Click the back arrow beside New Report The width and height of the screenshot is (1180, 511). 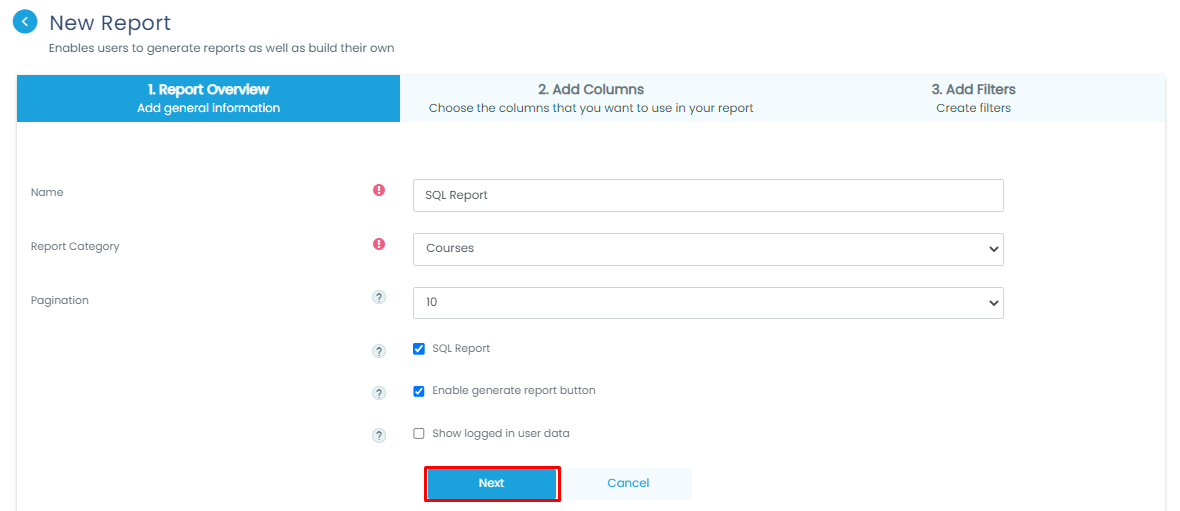pyautogui.click(x=25, y=22)
